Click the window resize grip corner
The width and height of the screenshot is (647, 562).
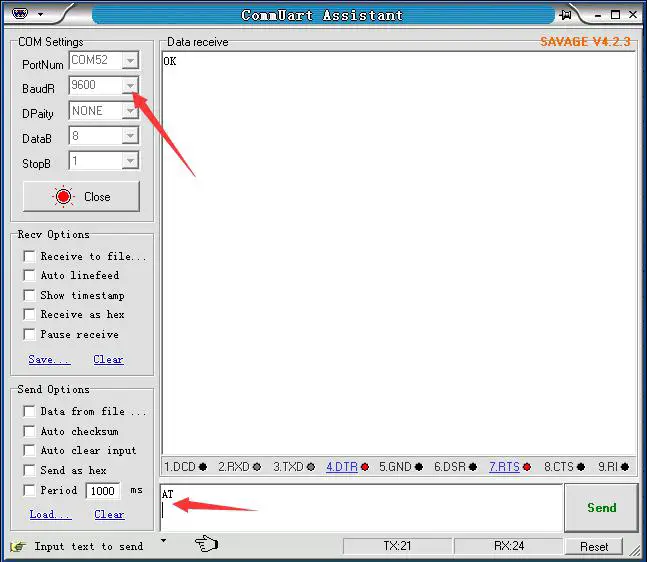point(635,550)
